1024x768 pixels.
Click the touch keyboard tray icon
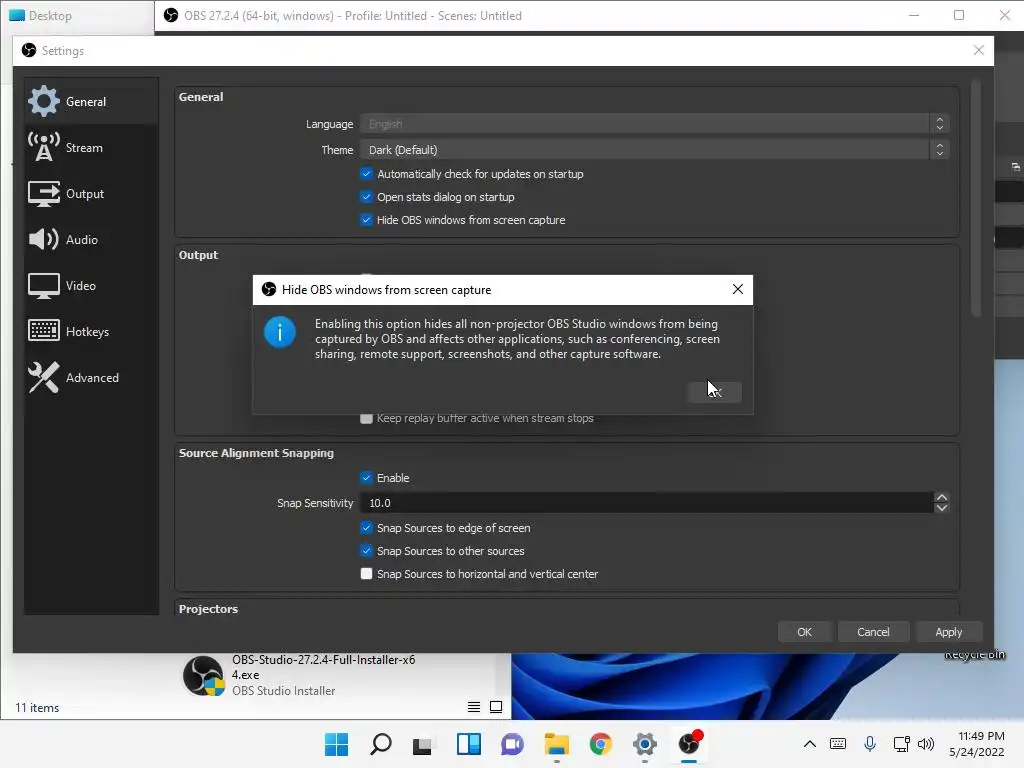coord(838,744)
